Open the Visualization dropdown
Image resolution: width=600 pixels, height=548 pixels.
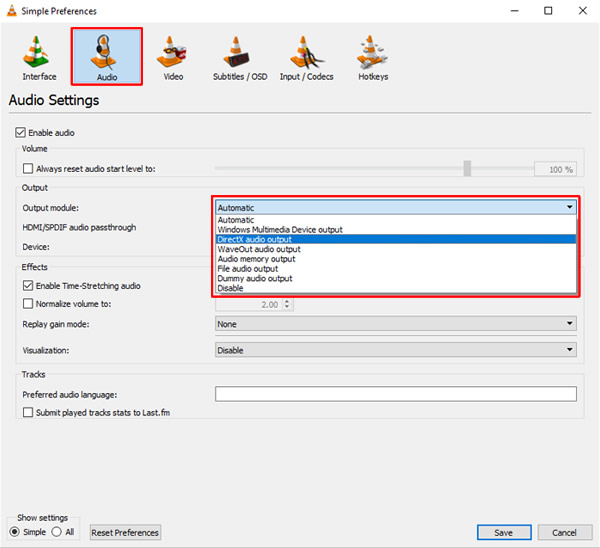396,350
